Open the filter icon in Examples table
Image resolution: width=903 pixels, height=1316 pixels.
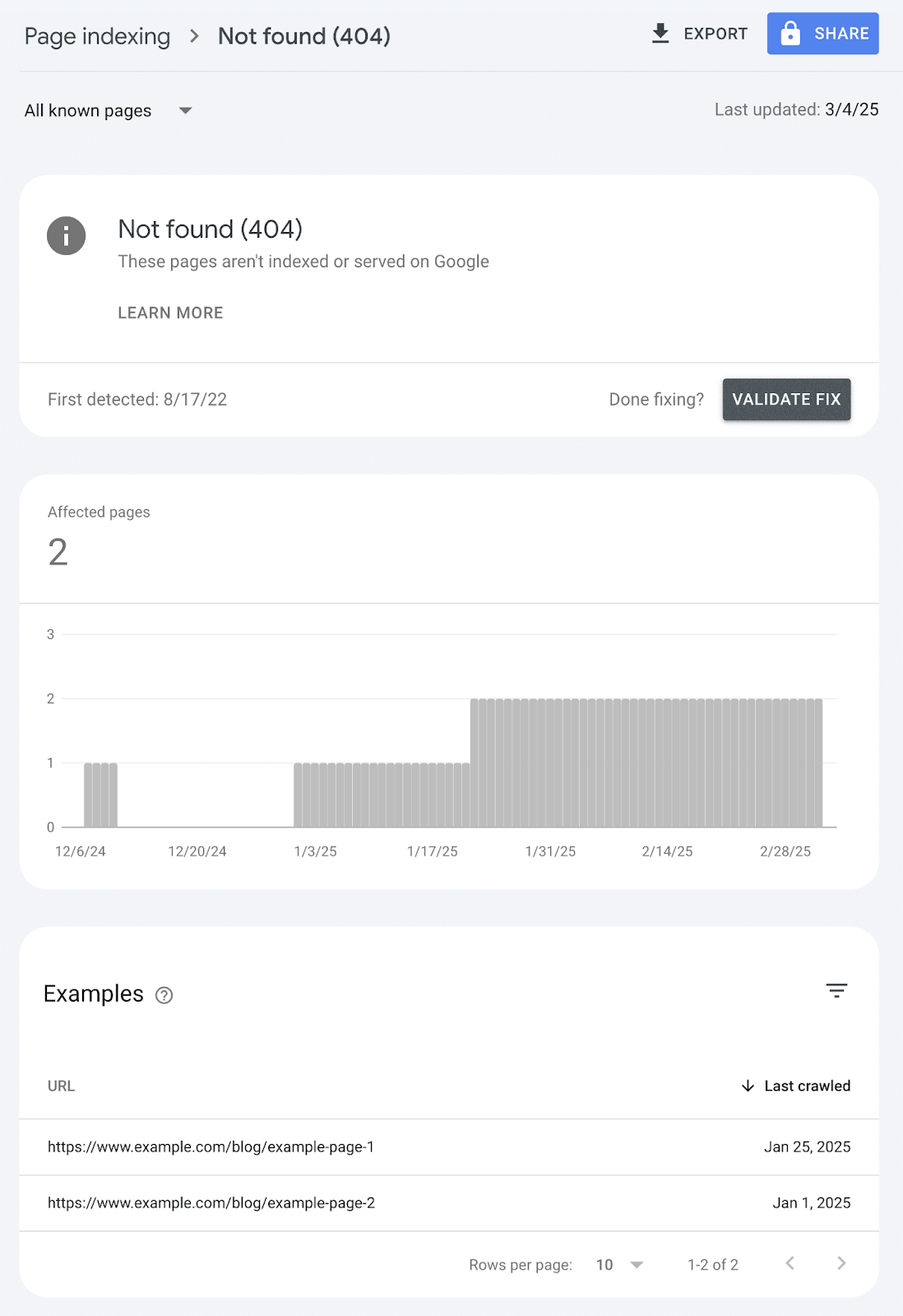[836, 991]
